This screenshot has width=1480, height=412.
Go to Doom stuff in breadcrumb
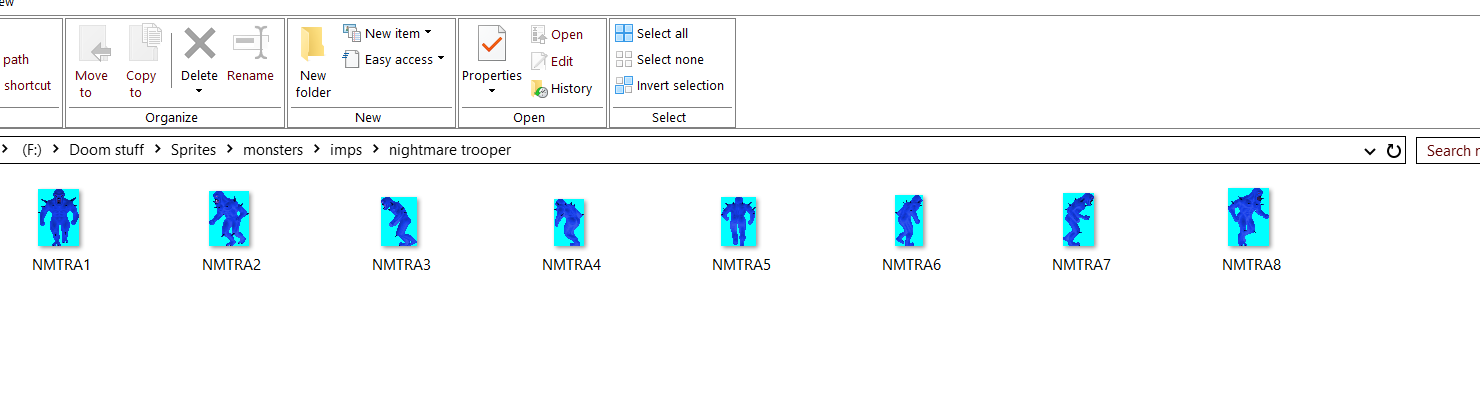pos(106,150)
